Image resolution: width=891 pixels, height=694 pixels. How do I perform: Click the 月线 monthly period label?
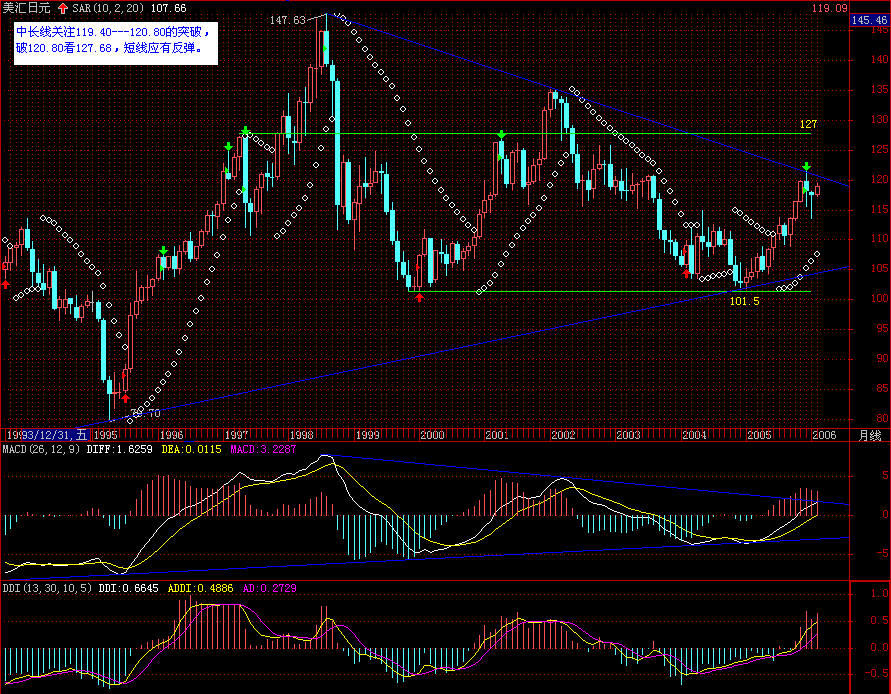(x=870, y=435)
